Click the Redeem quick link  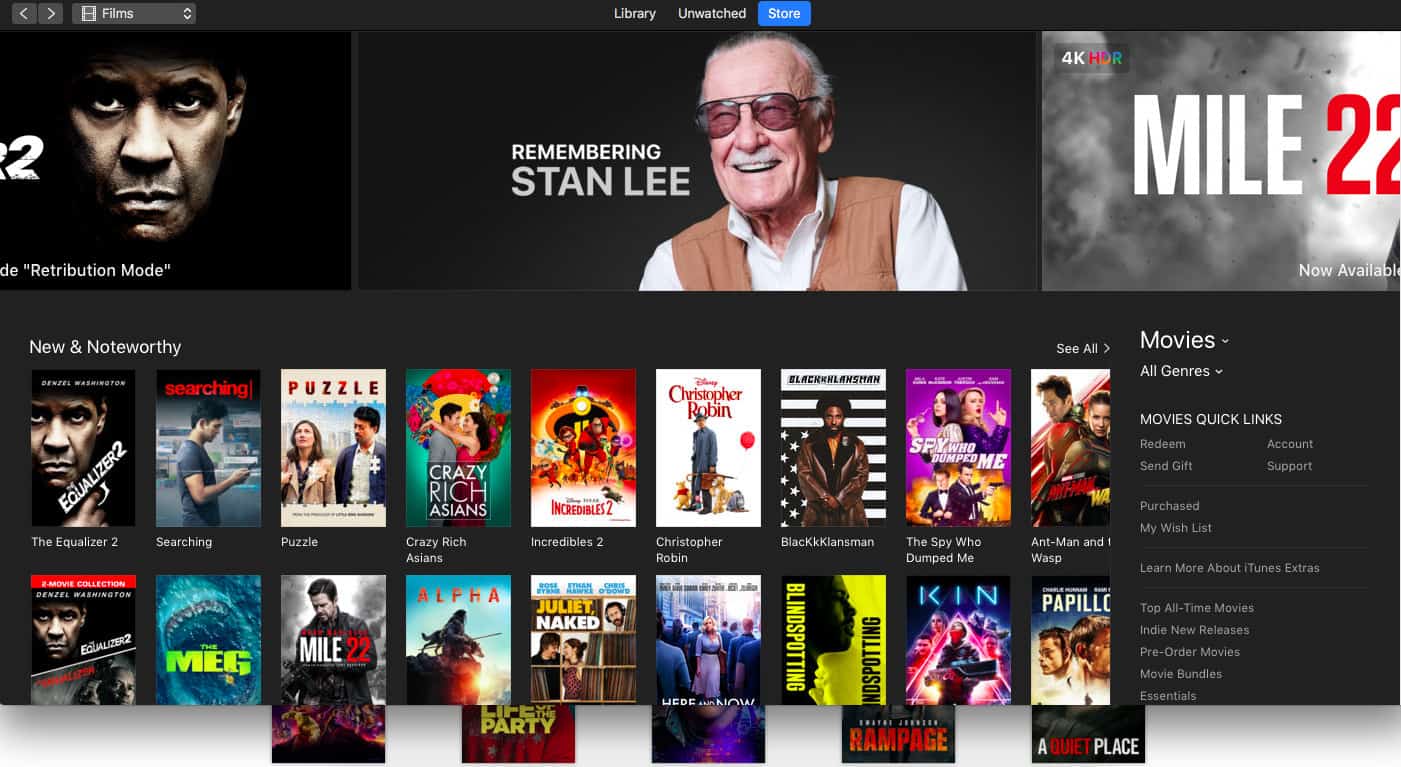(1162, 444)
